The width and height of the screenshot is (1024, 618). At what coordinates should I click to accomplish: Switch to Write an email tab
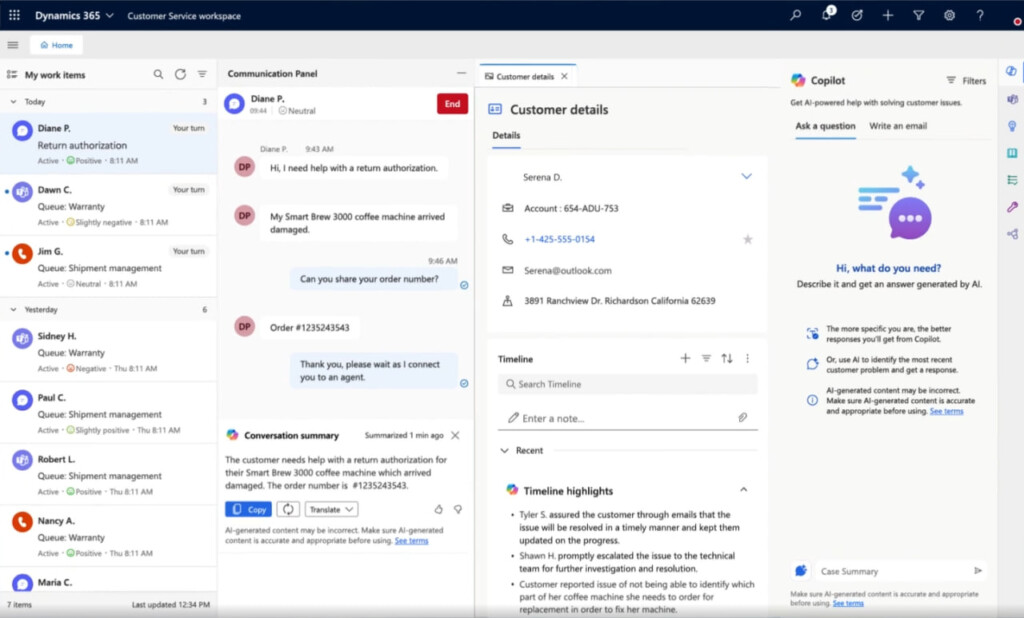898,126
